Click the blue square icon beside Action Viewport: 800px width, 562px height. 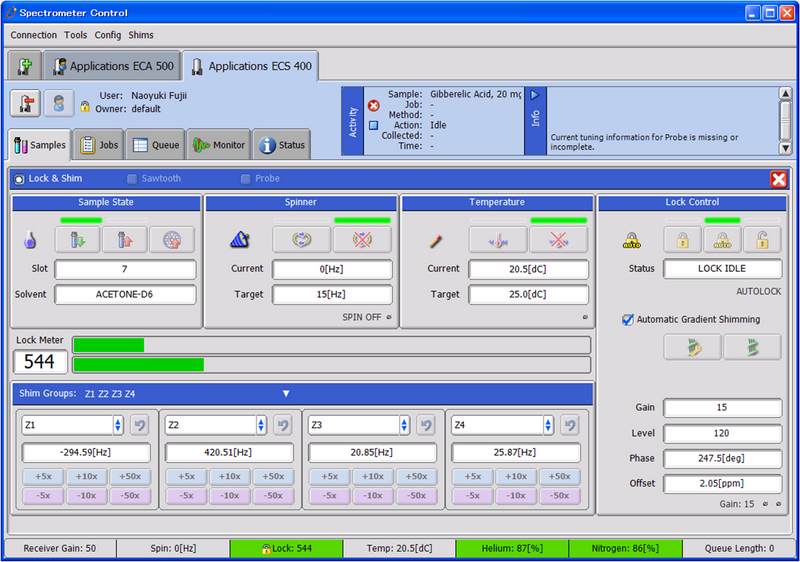(373, 125)
